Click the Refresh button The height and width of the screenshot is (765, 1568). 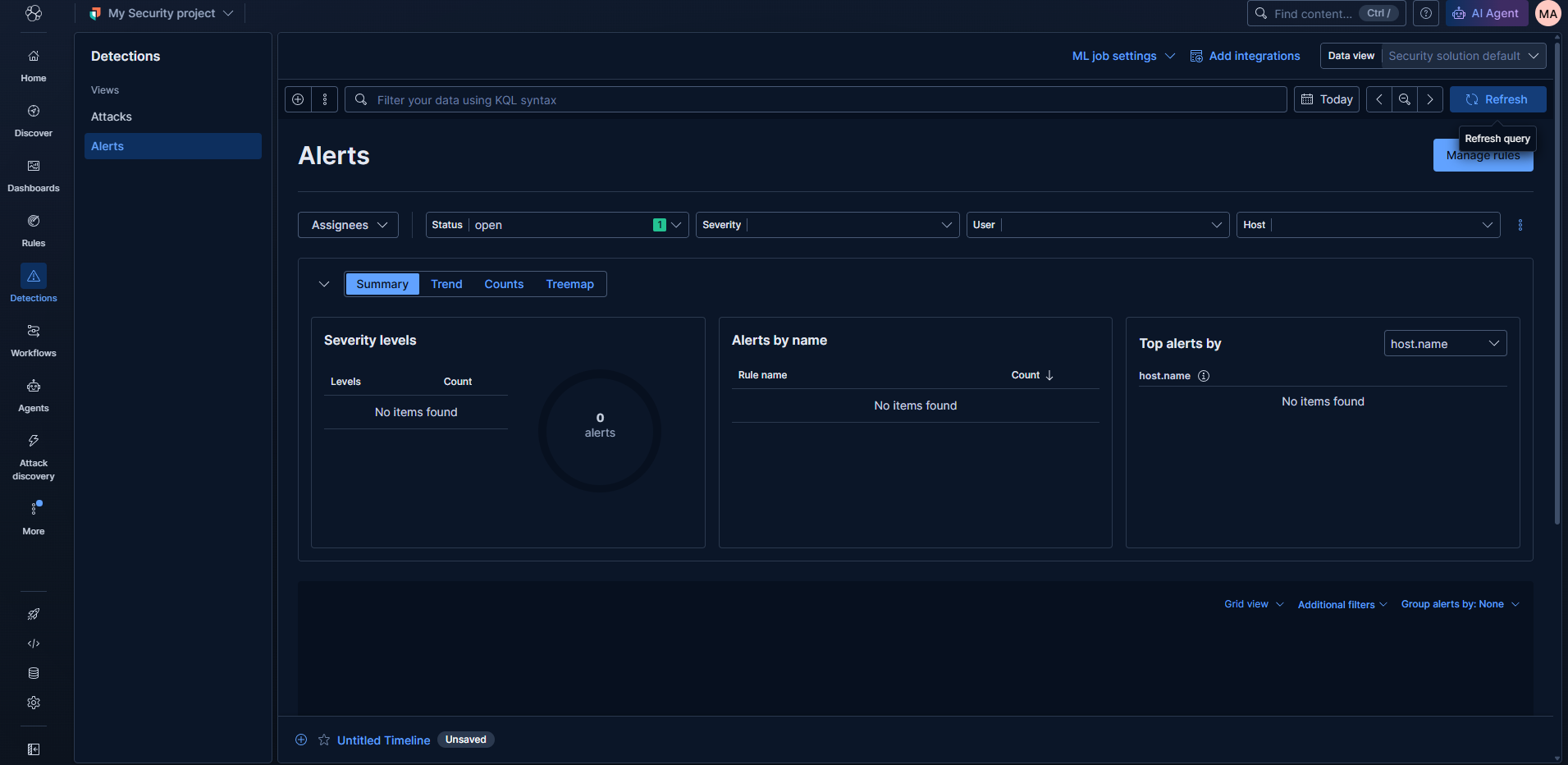(1497, 99)
